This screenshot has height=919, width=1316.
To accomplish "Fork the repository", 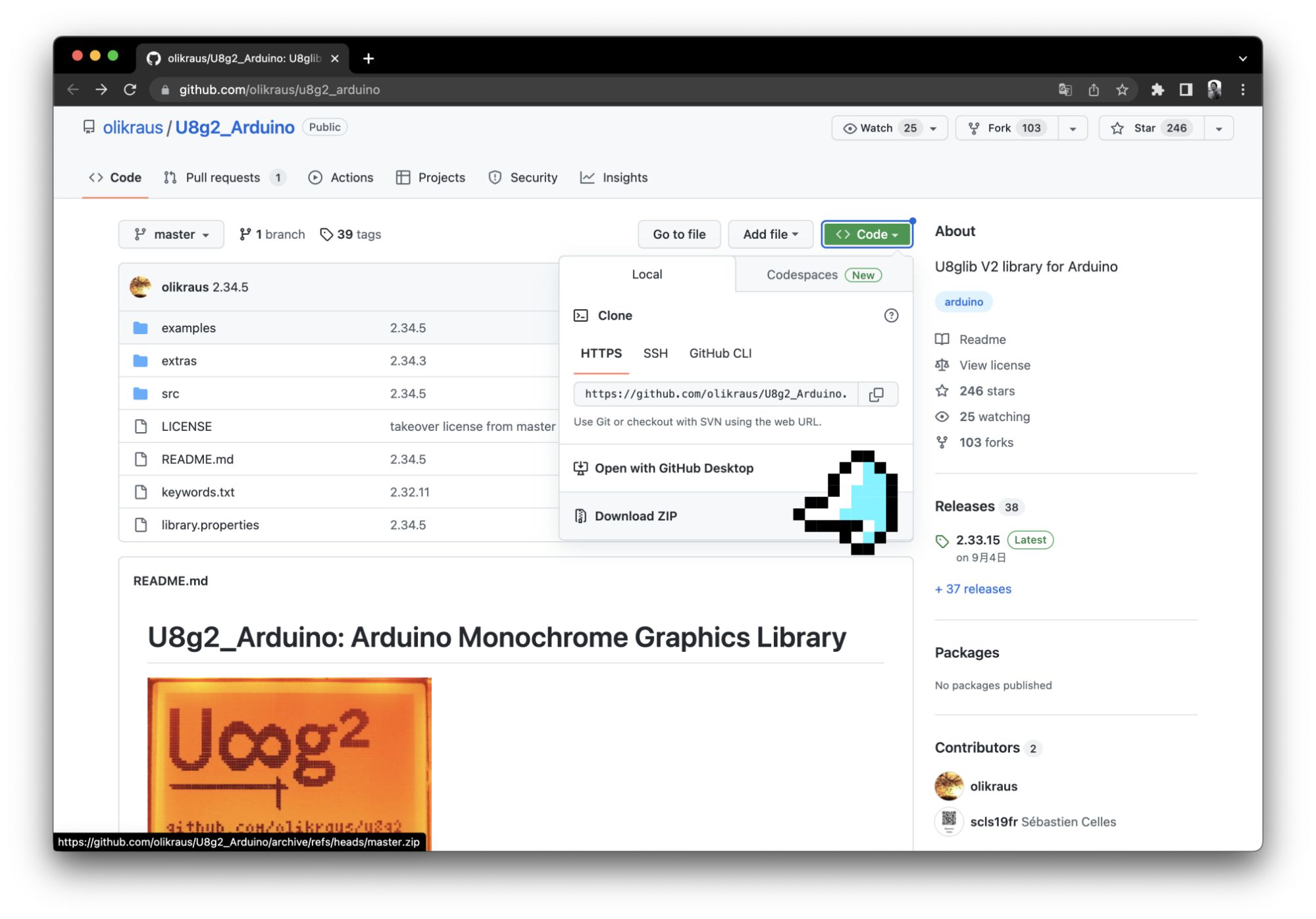I will click(1007, 128).
